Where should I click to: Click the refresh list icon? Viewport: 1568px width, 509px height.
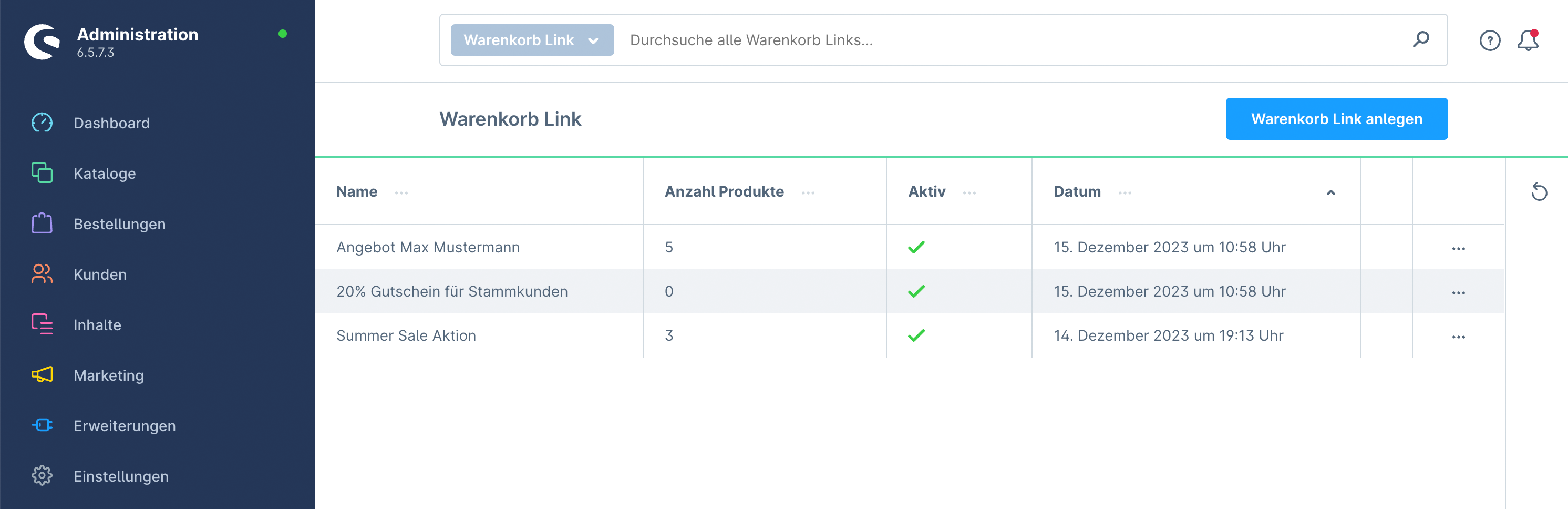[x=1539, y=192]
